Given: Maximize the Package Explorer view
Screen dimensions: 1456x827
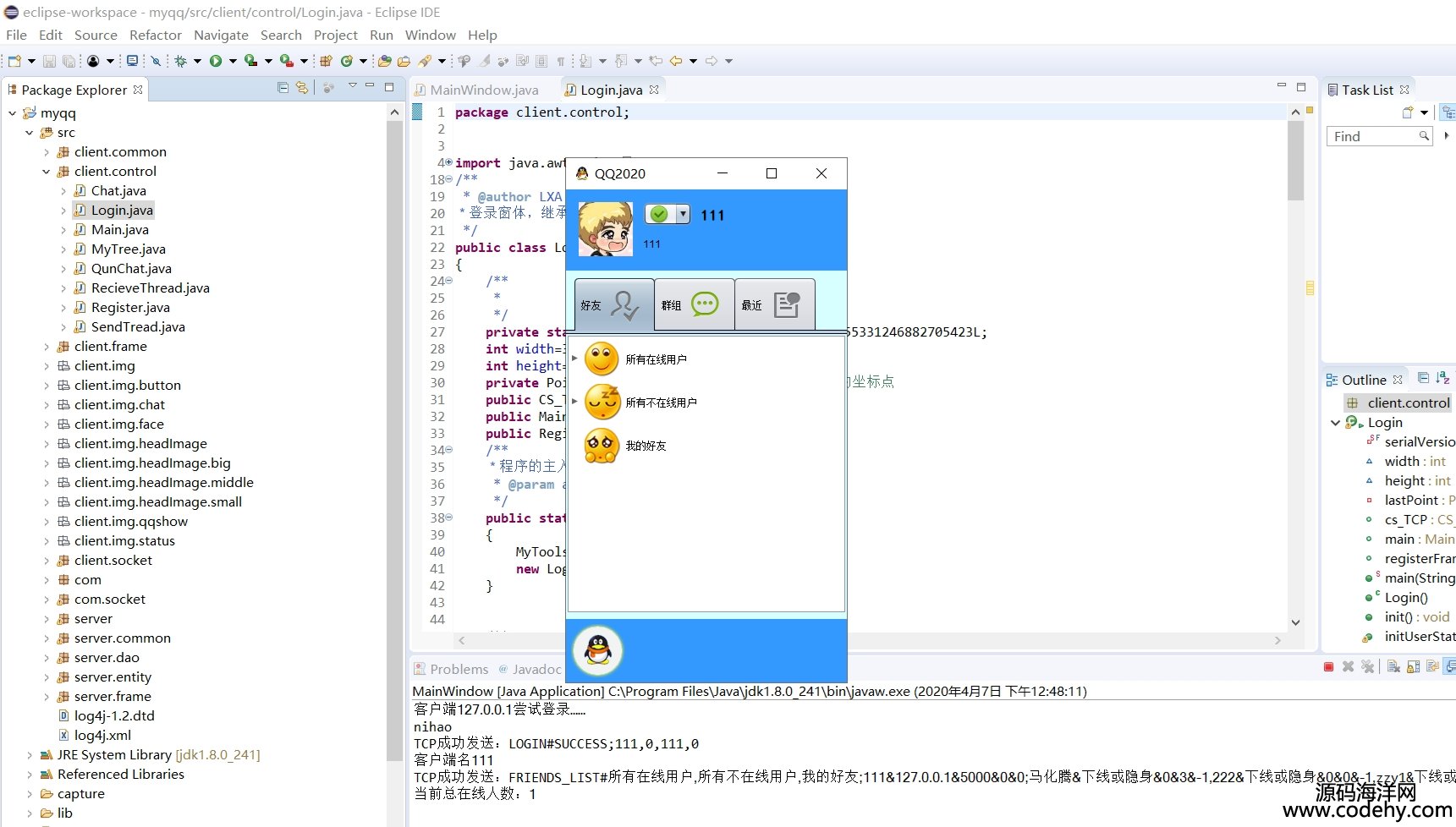Looking at the screenshot, I should click(x=389, y=87).
